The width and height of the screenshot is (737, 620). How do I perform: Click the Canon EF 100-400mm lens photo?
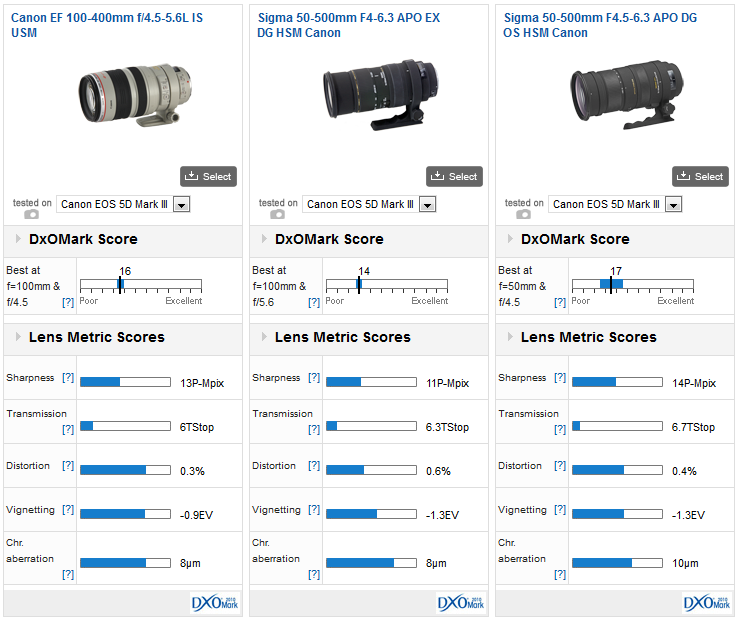(x=135, y=95)
